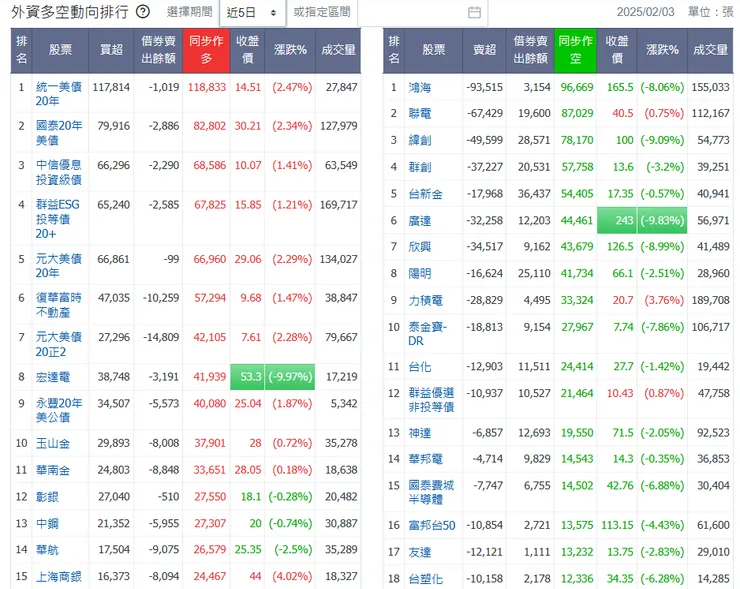Open stock link 聯電
Screen dimensions: 740x589
(420, 114)
